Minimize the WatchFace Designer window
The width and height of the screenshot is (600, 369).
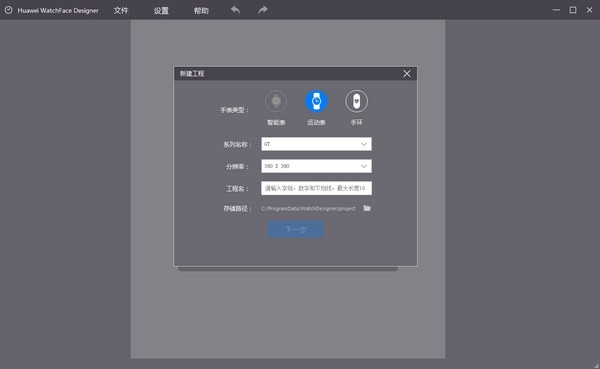556,10
